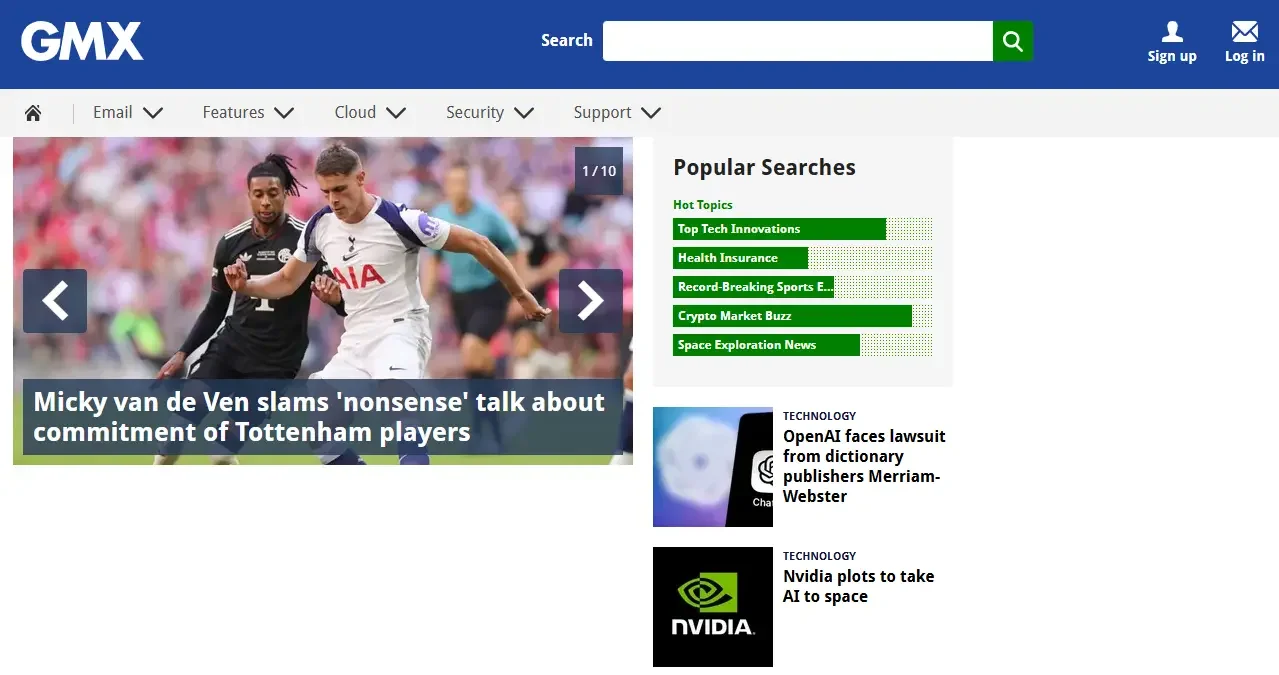Open Sign up via person icon

point(1172,32)
